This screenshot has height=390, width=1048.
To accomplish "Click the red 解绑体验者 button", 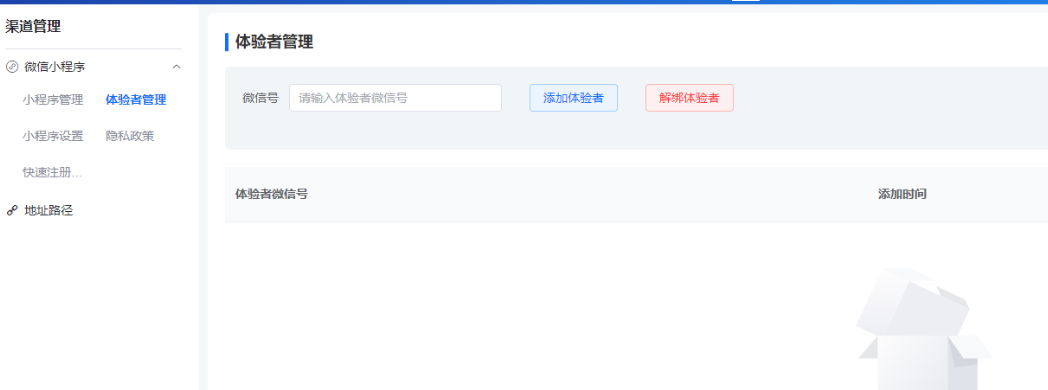I will point(689,98).
